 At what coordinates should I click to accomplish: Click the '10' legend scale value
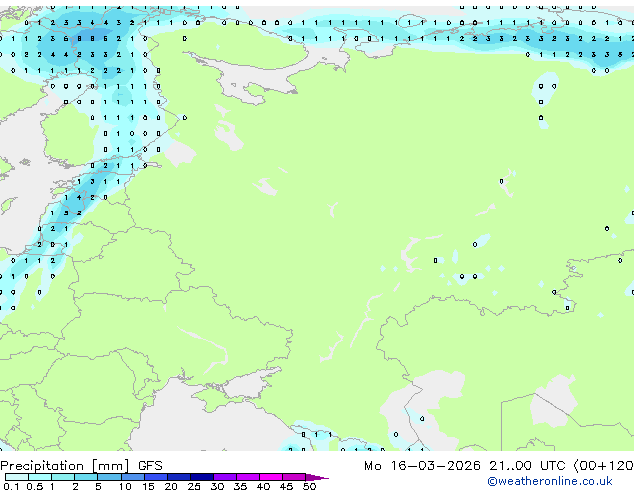pos(125,486)
